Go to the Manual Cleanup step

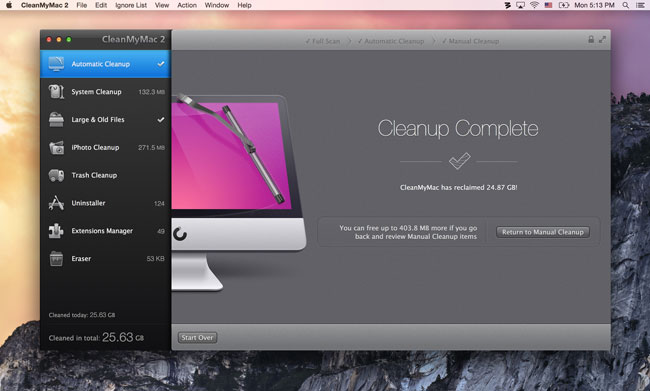tap(471, 41)
